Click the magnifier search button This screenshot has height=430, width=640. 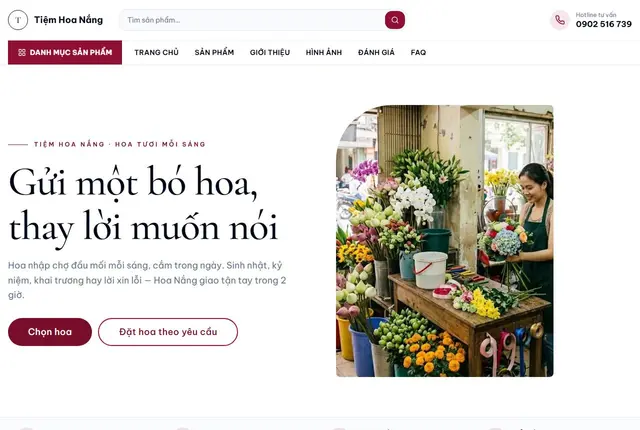pyautogui.click(x=395, y=20)
